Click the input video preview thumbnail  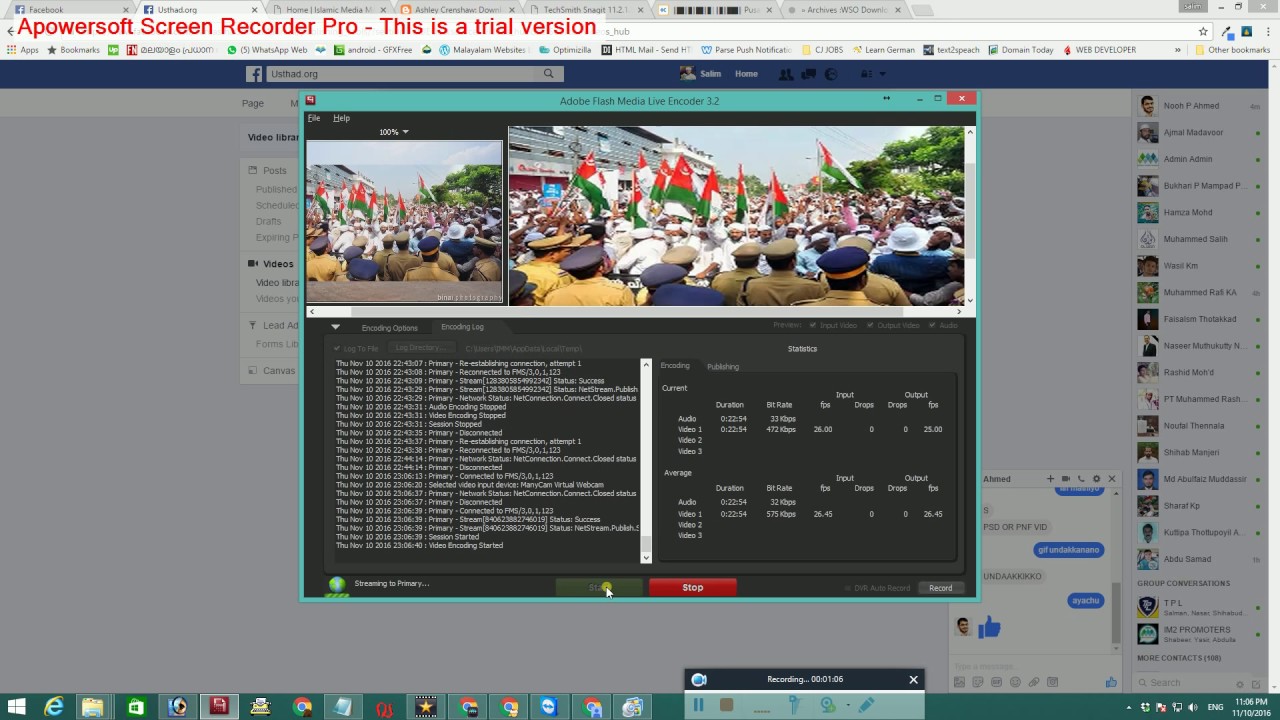click(404, 222)
